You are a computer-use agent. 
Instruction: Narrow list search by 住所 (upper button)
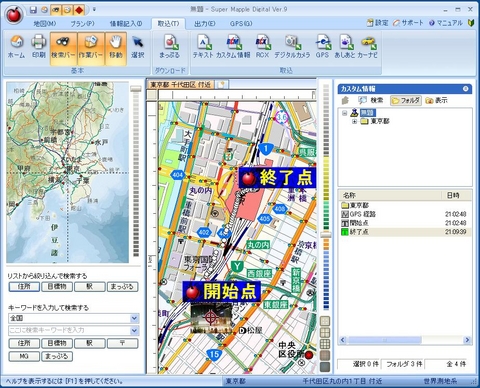(x=24, y=287)
